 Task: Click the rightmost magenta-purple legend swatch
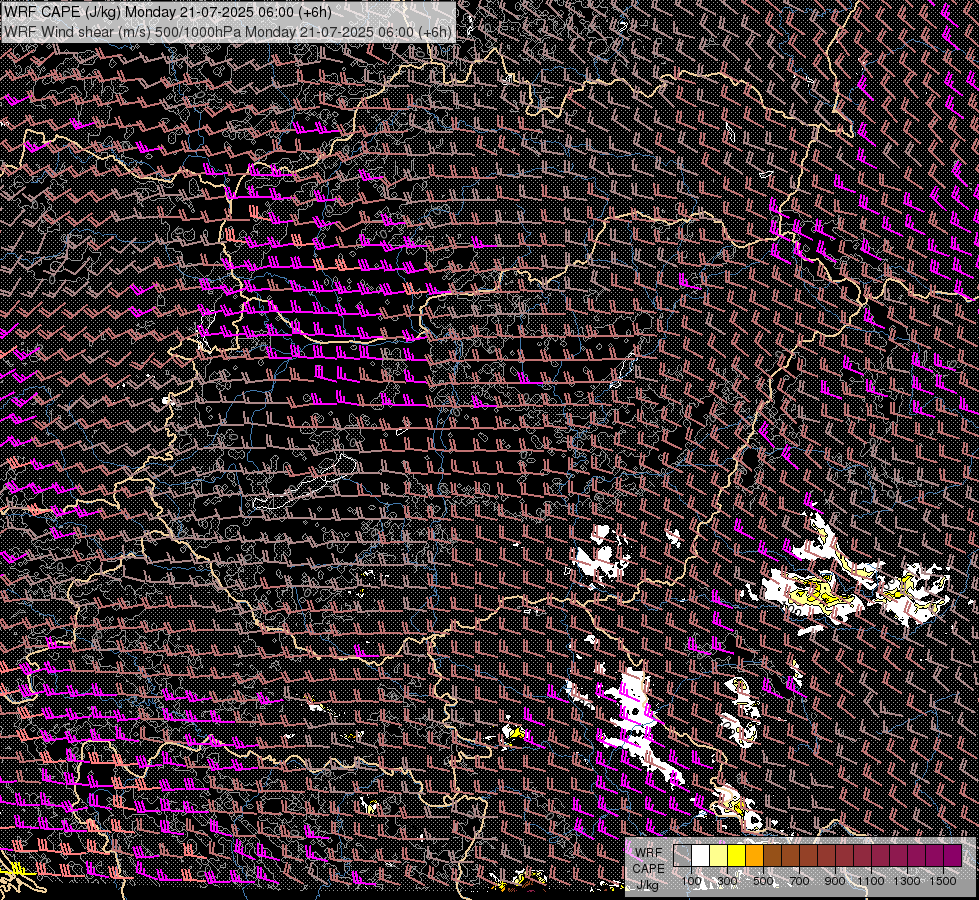(953, 855)
